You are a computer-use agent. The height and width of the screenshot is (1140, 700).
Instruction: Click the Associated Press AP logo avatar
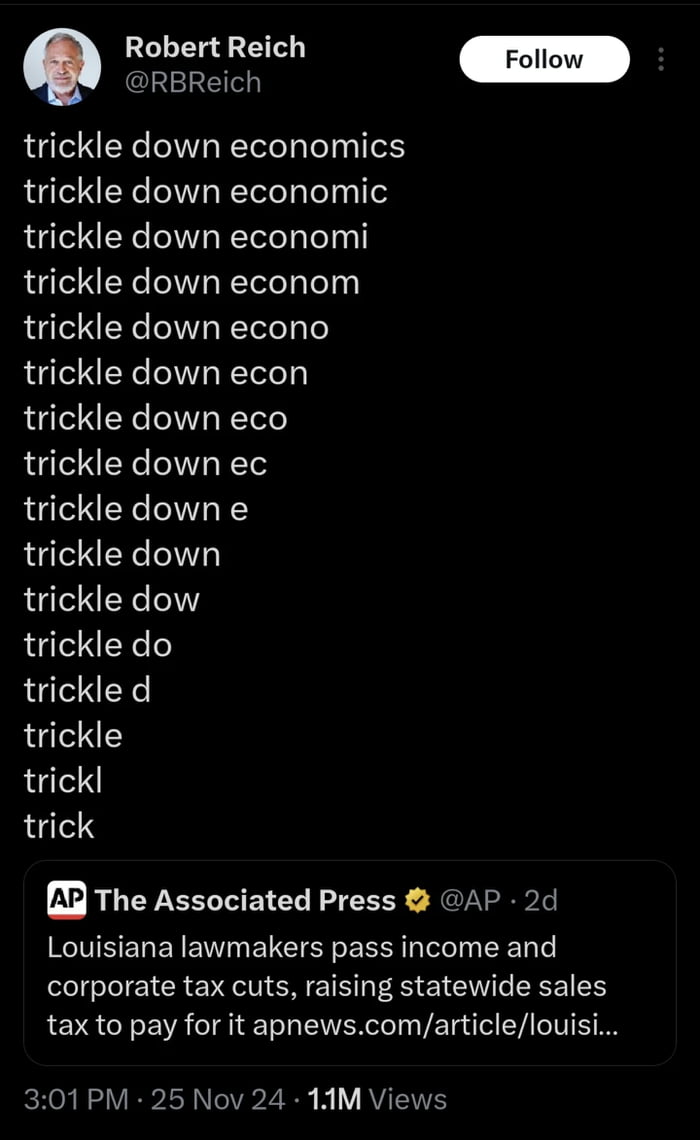point(62,900)
